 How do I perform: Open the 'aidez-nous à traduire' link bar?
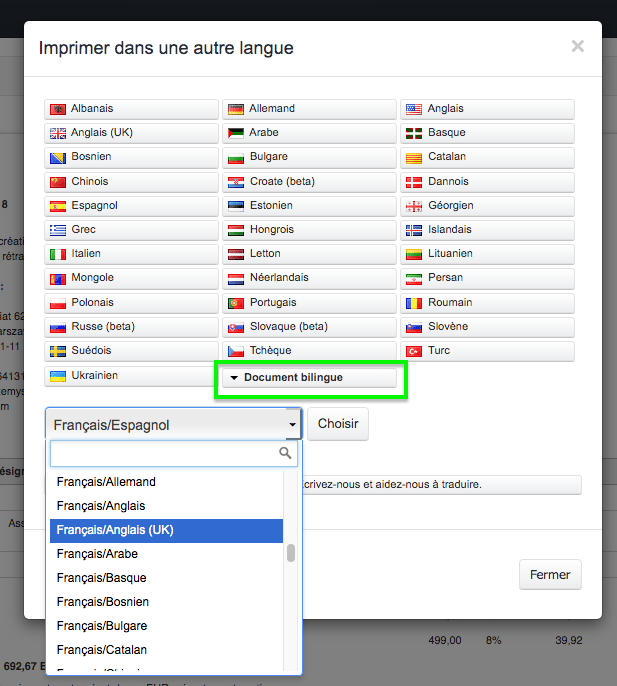click(x=442, y=485)
